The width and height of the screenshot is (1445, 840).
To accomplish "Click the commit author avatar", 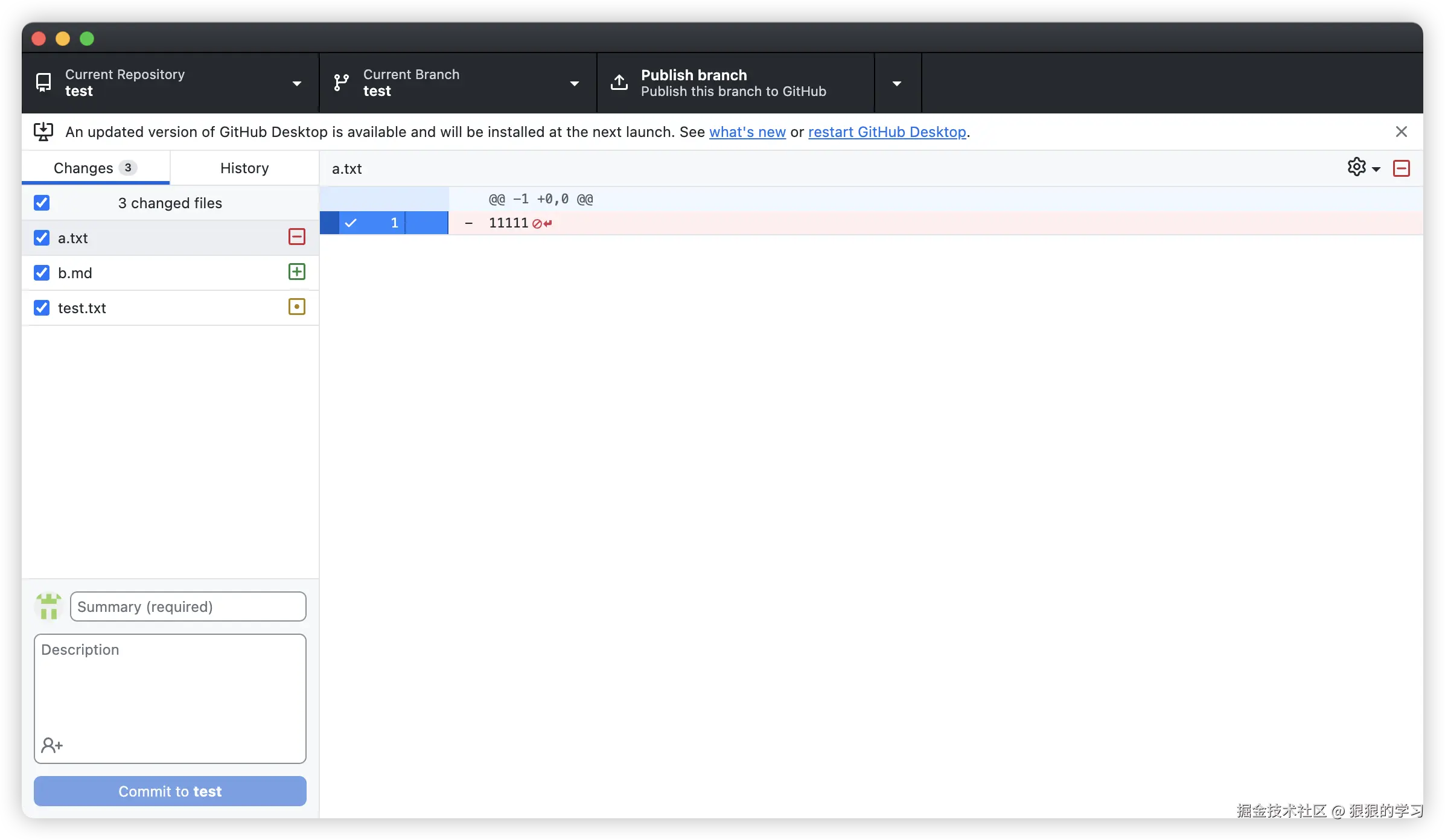I will (49, 606).
